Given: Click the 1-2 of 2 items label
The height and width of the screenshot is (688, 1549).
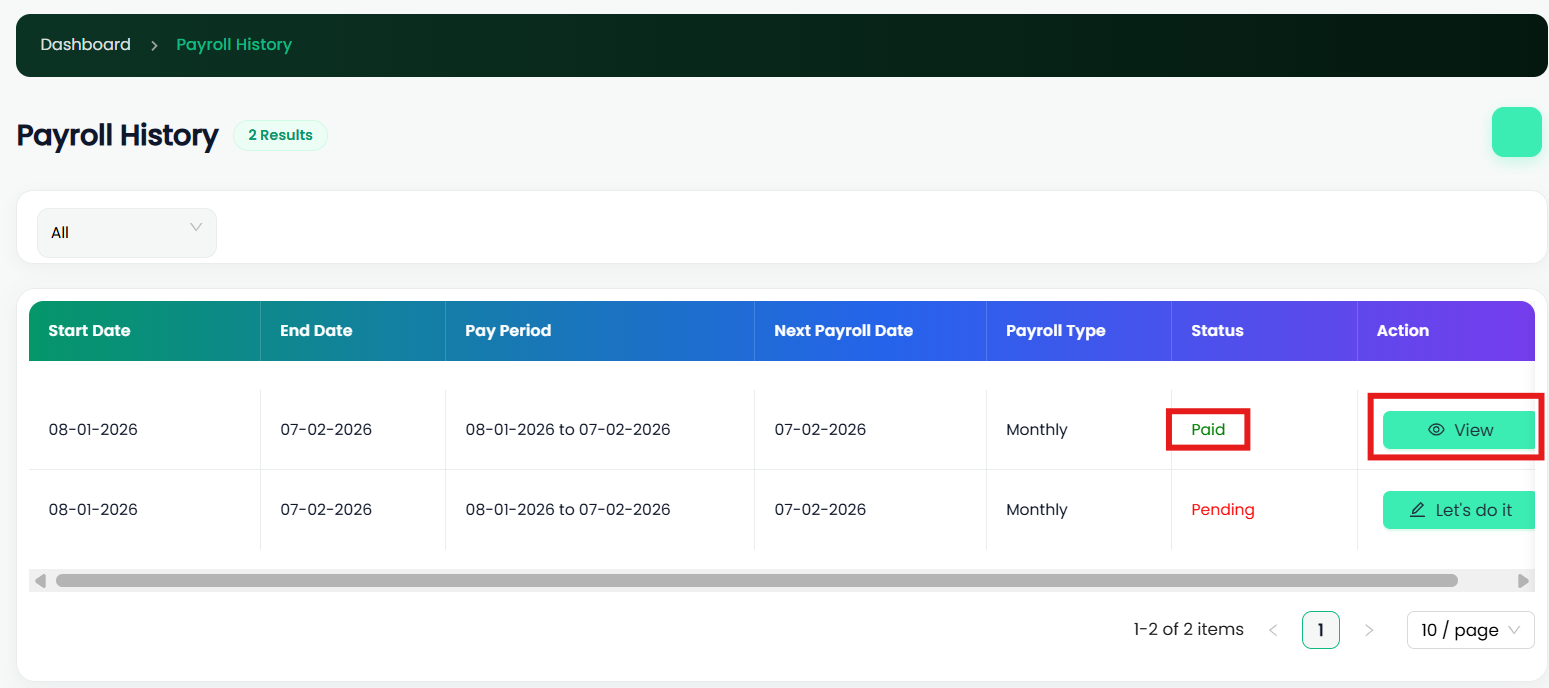Looking at the screenshot, I should pos(1189,630).
